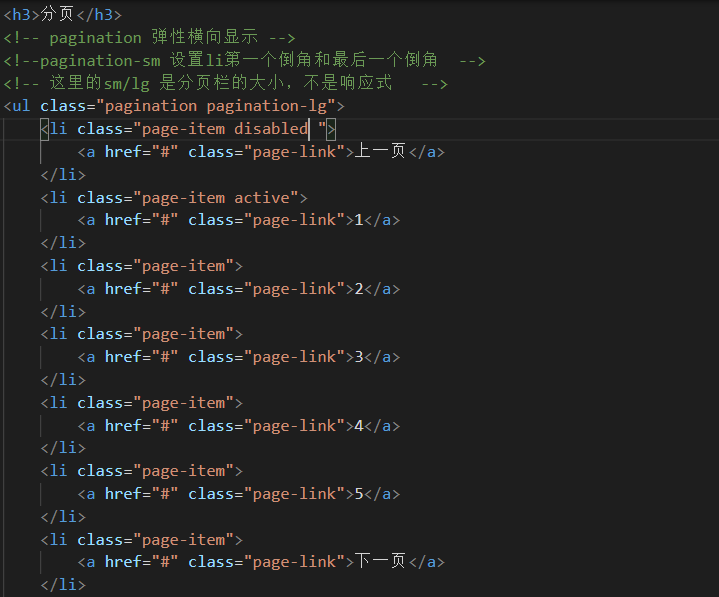Click the page number 2 inside the anchor
The image size is (719, 597).
(x=359, y=289)
